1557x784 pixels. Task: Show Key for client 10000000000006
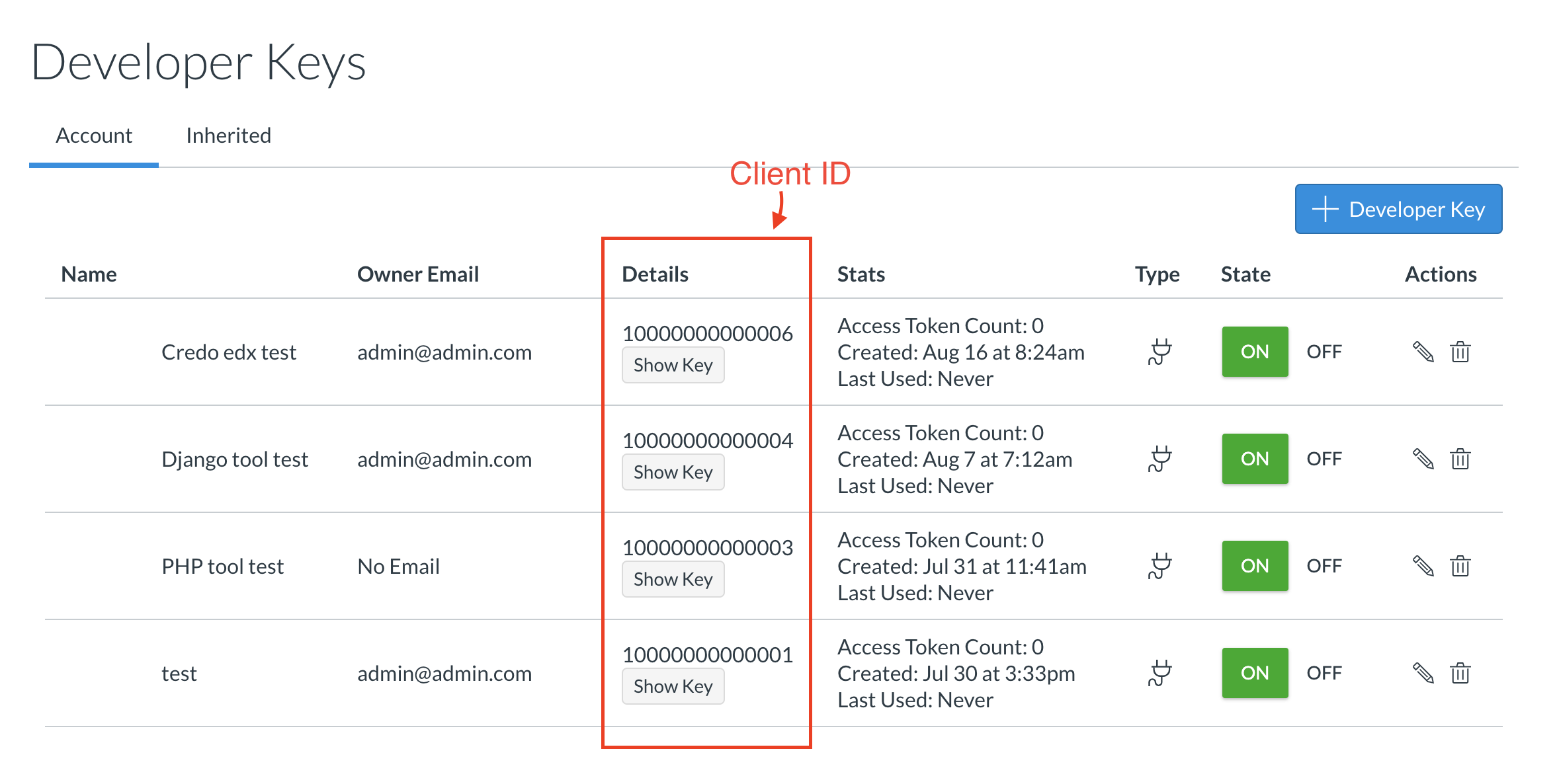coord(673,365)
